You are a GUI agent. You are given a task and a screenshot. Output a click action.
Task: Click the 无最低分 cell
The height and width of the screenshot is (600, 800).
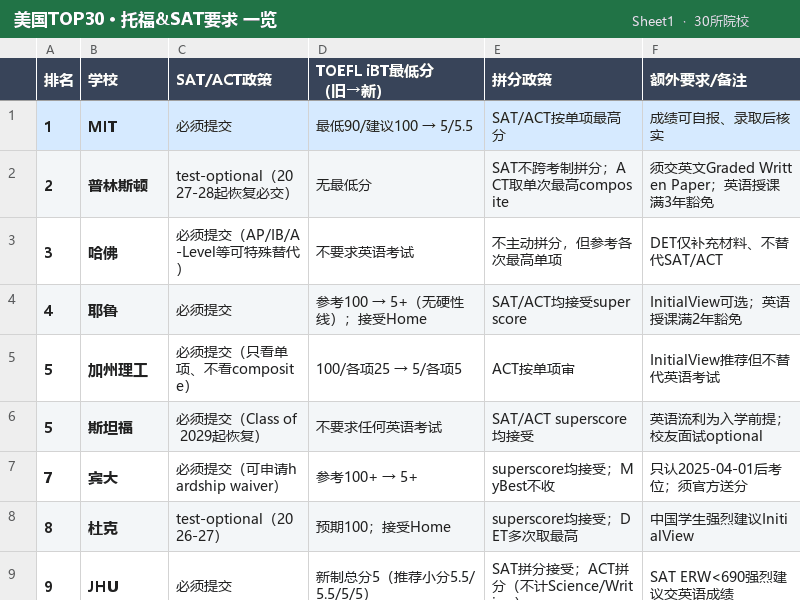396,185
